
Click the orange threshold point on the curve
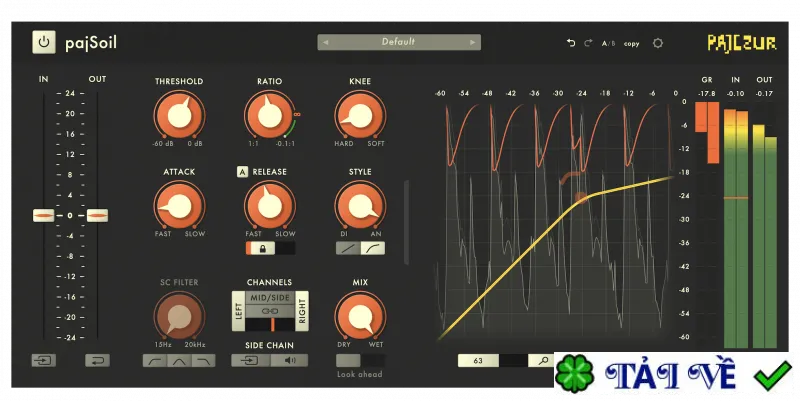tap(581, 197)
